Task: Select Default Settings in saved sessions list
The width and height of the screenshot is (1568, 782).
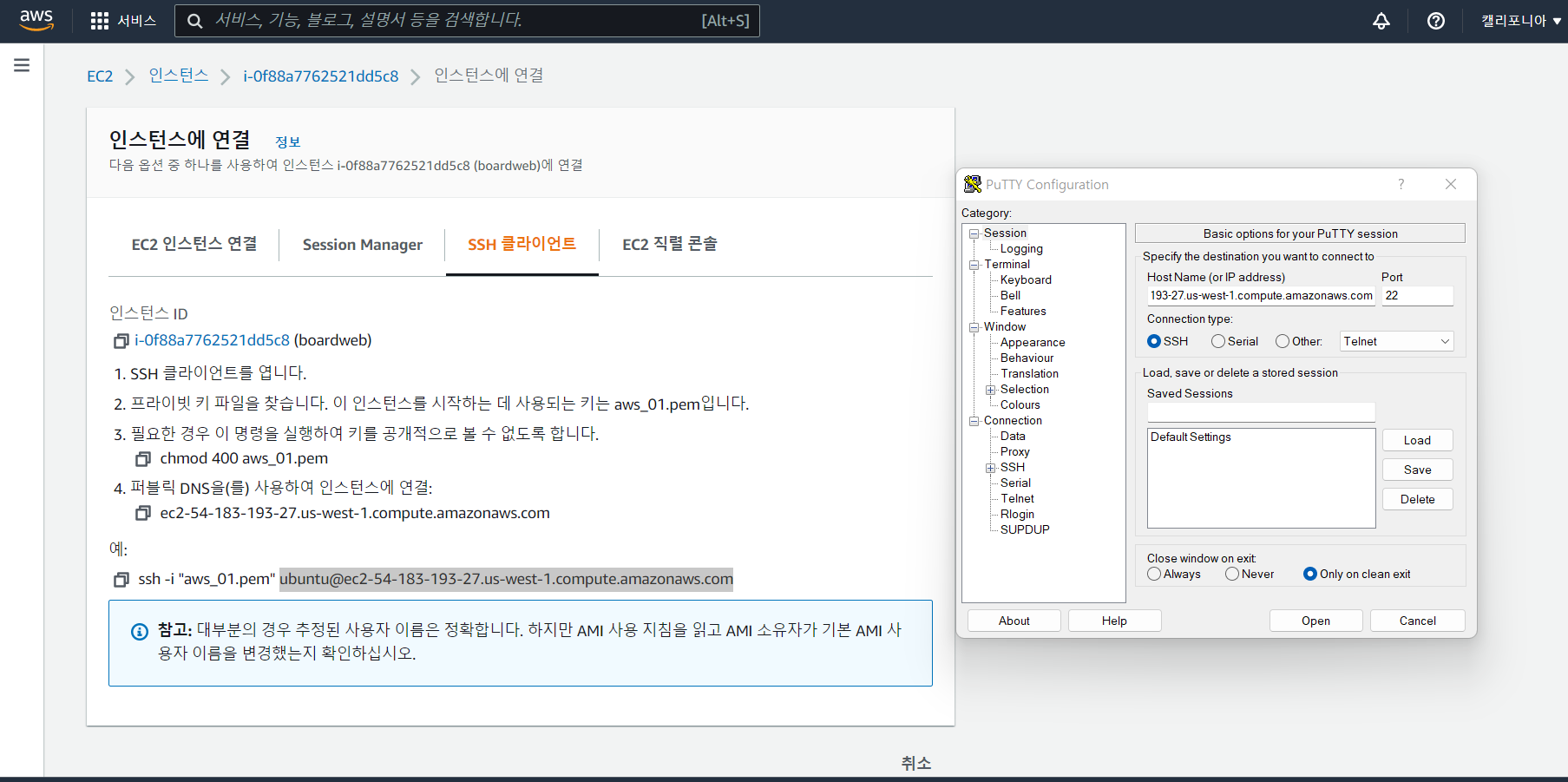Action: click(1191, 437)
